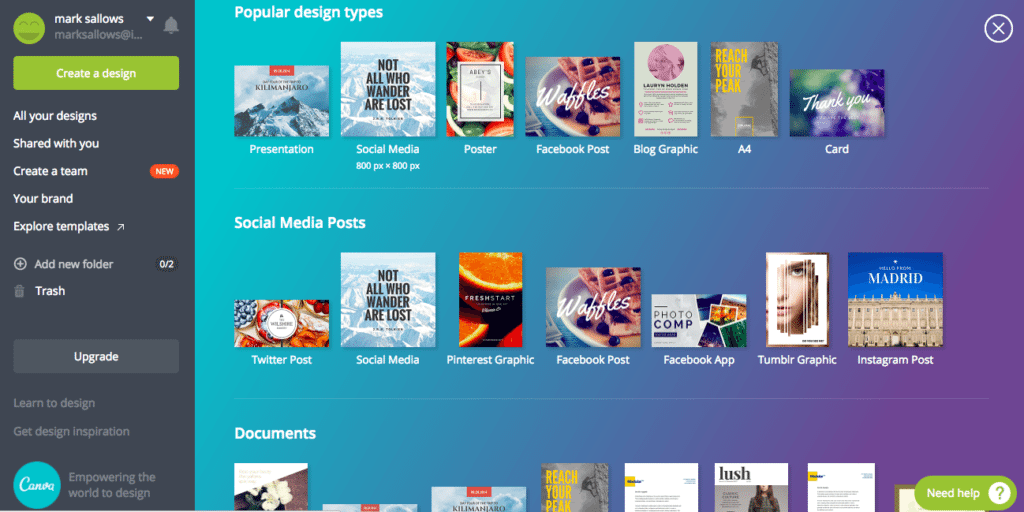Select the Add new folder label

click(x=74, y=264)
